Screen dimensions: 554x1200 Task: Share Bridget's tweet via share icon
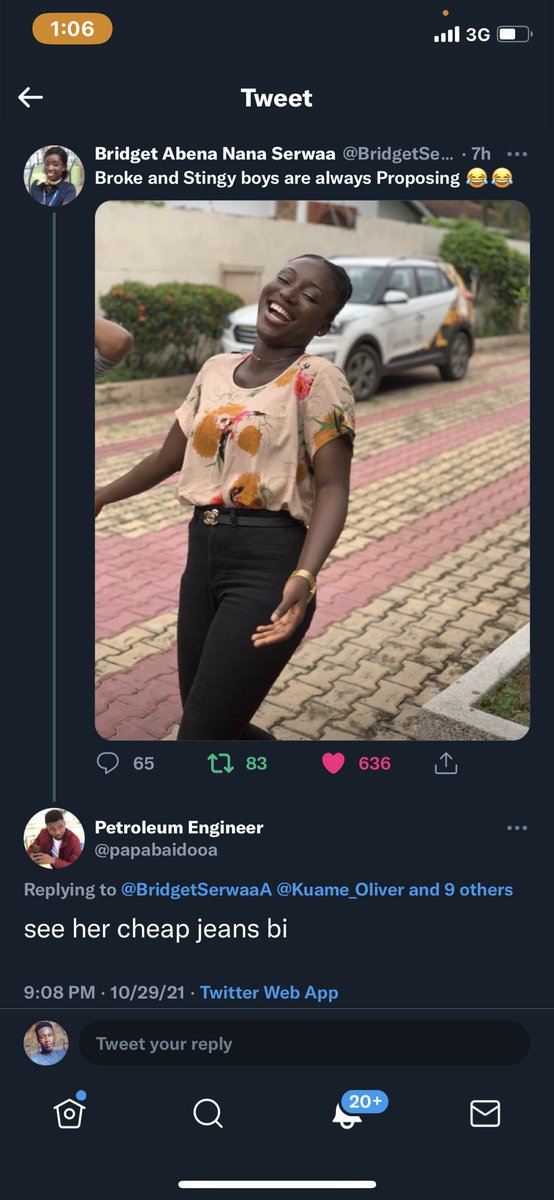coord(446,763)
